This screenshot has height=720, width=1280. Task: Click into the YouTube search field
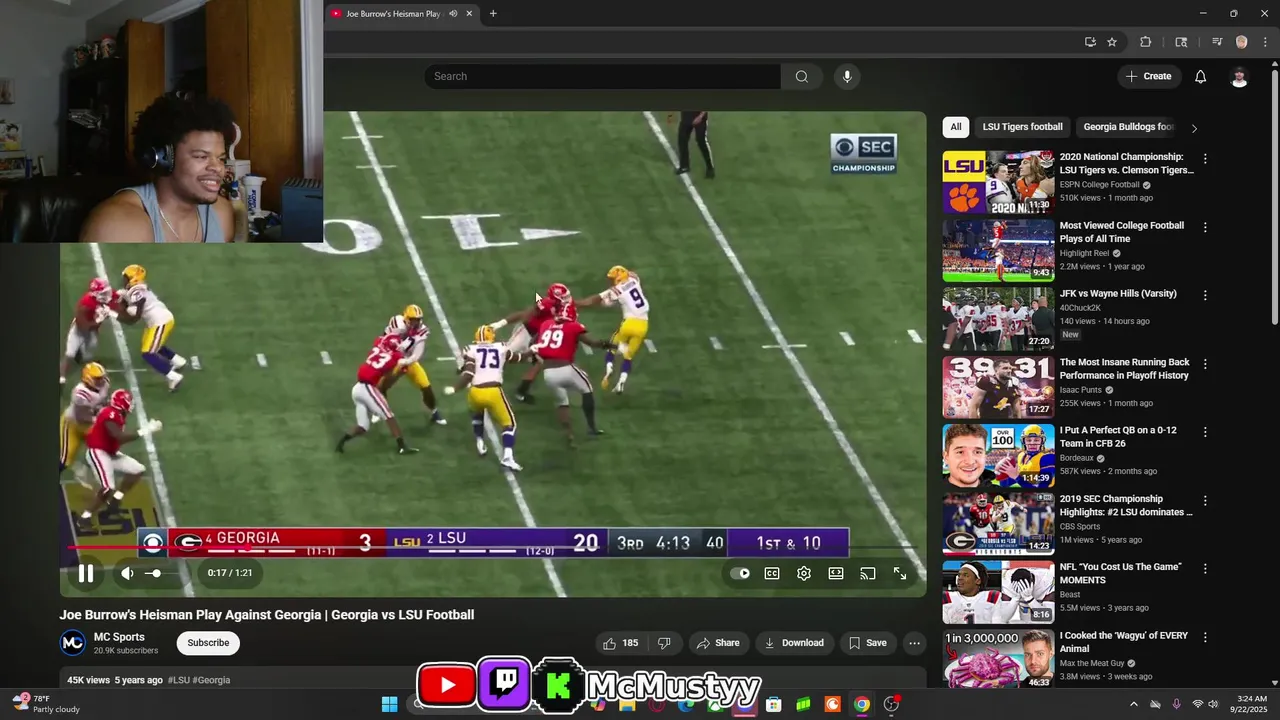click(602, 77)
